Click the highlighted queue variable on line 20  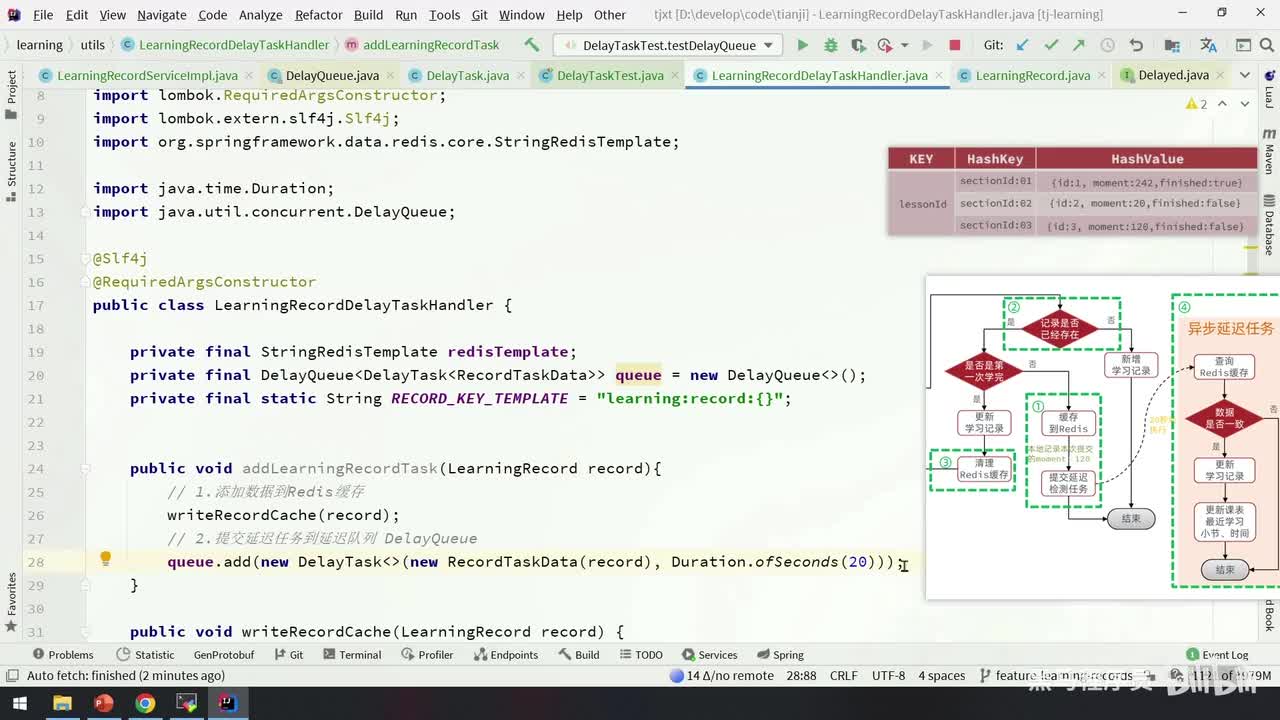click(x=638, y=375)
